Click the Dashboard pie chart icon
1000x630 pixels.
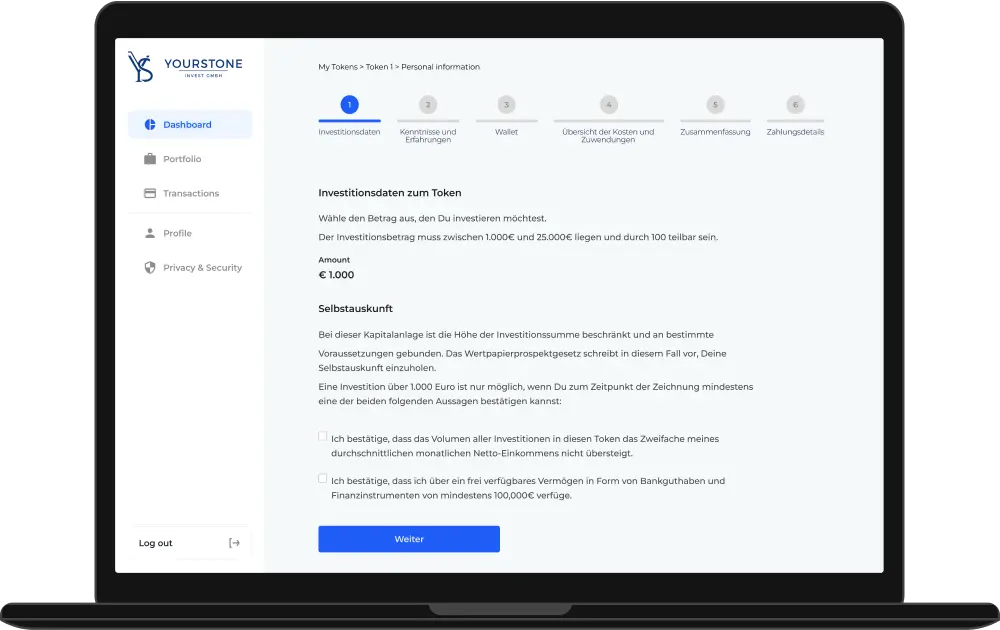coord(150,125)
